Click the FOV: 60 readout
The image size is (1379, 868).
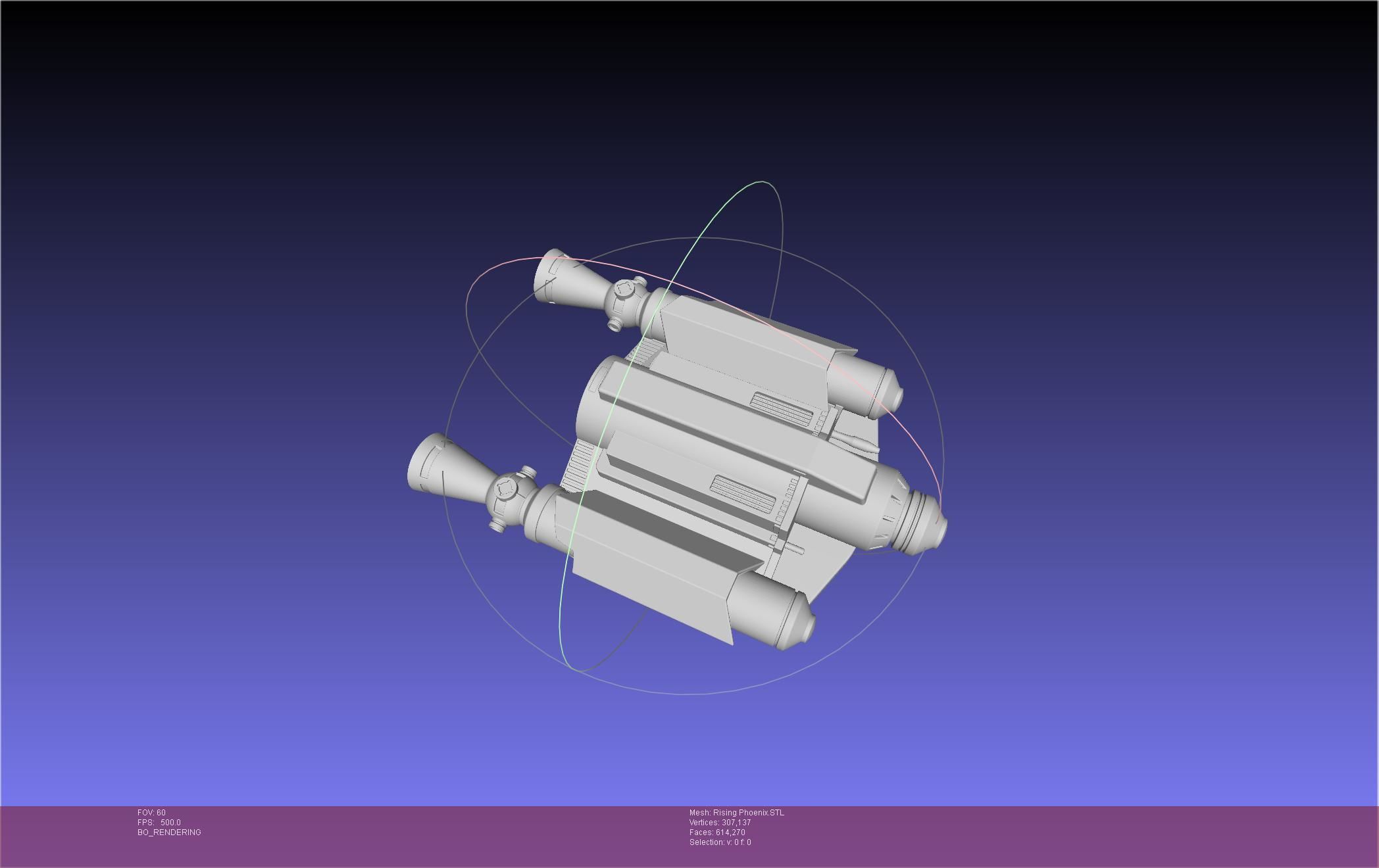click(151, 813)
